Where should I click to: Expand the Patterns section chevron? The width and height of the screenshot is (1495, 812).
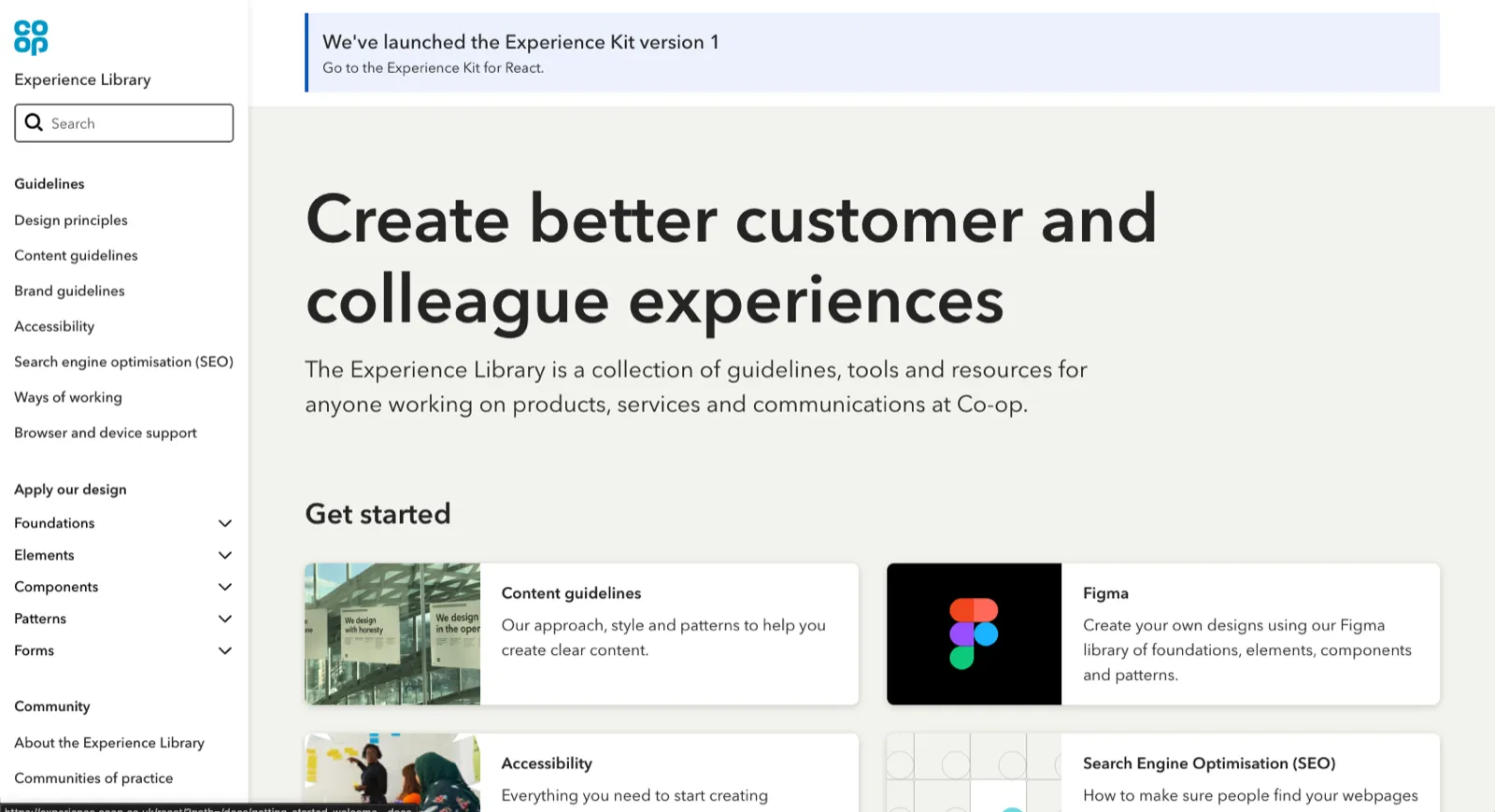[x=225, y=619]
